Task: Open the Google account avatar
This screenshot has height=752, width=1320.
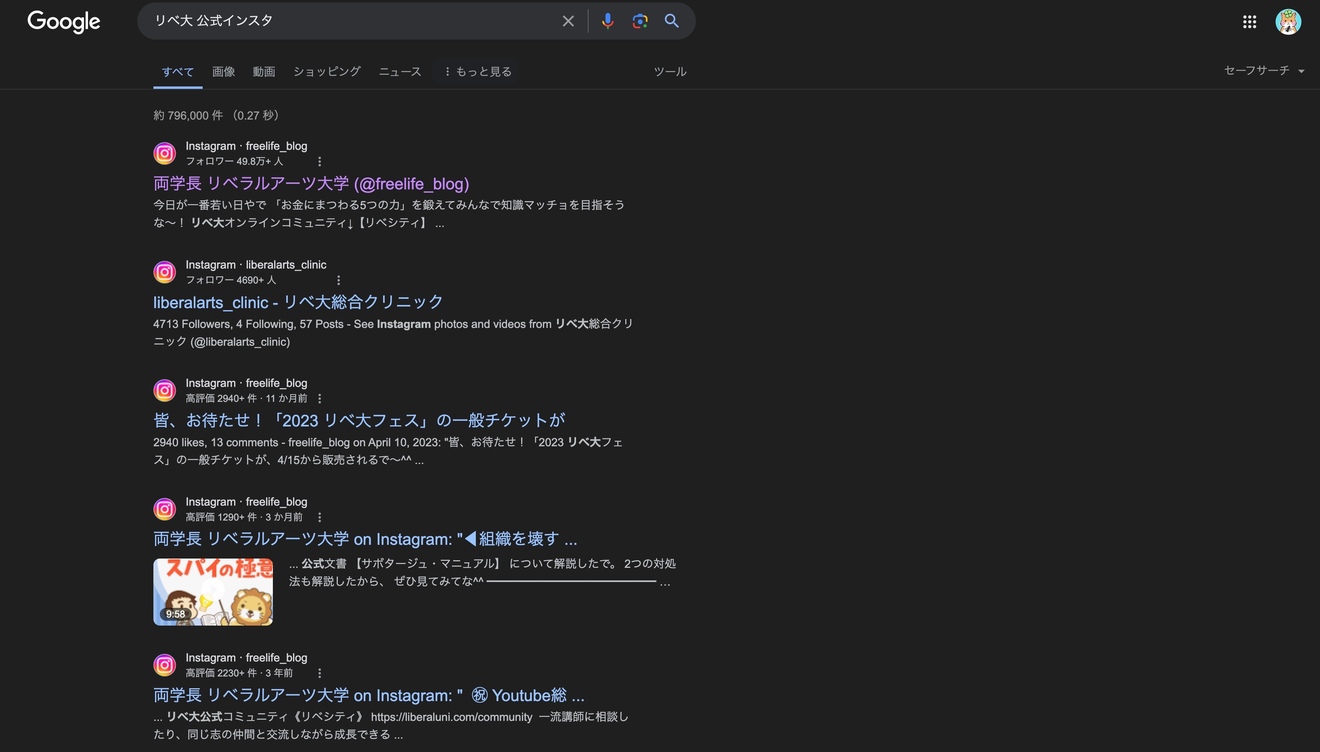Action: click(x=1288, y=22)
